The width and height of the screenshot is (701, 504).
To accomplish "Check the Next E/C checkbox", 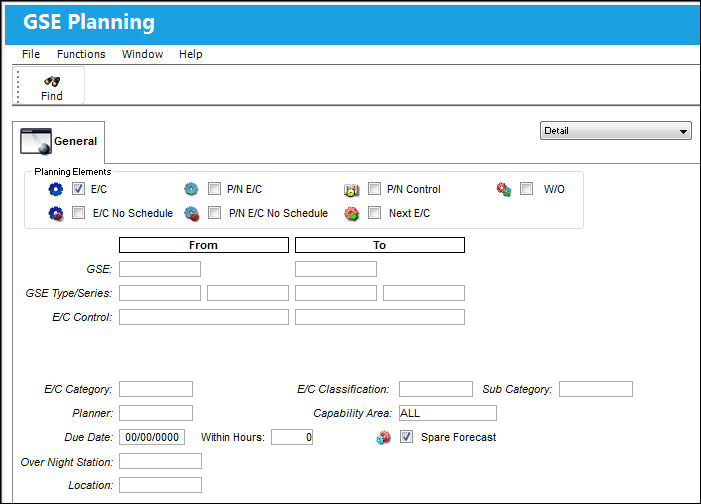I will click(374, 212).
